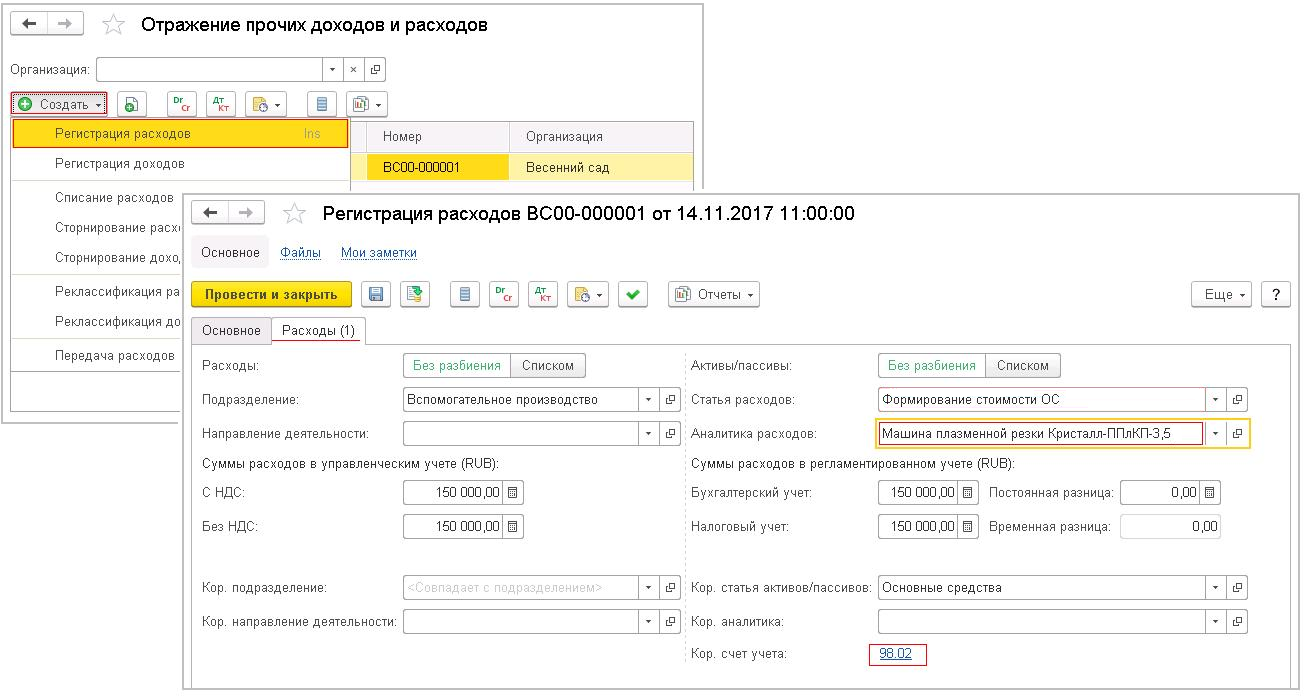Click back arrow in the document window
Screen dimensions: 1314x700
pyautogui.click(x=210, y=213)
